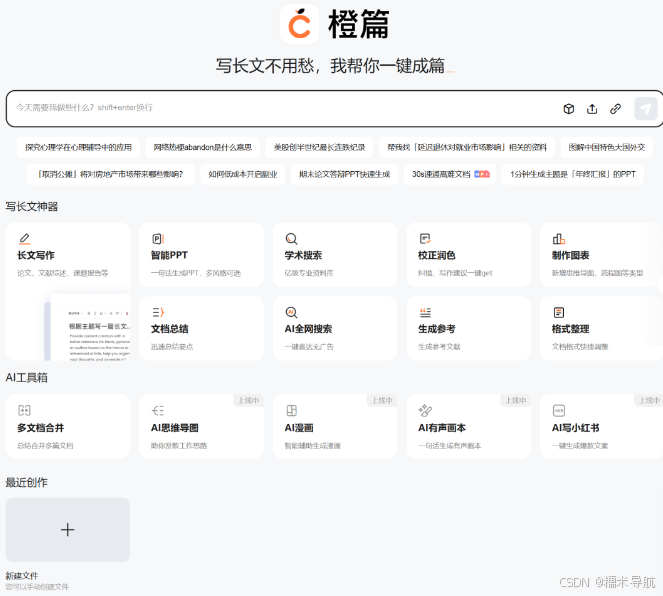Click the send paper-plane button
The height and width of the screenshot is (596, 663).
[646, 109]
